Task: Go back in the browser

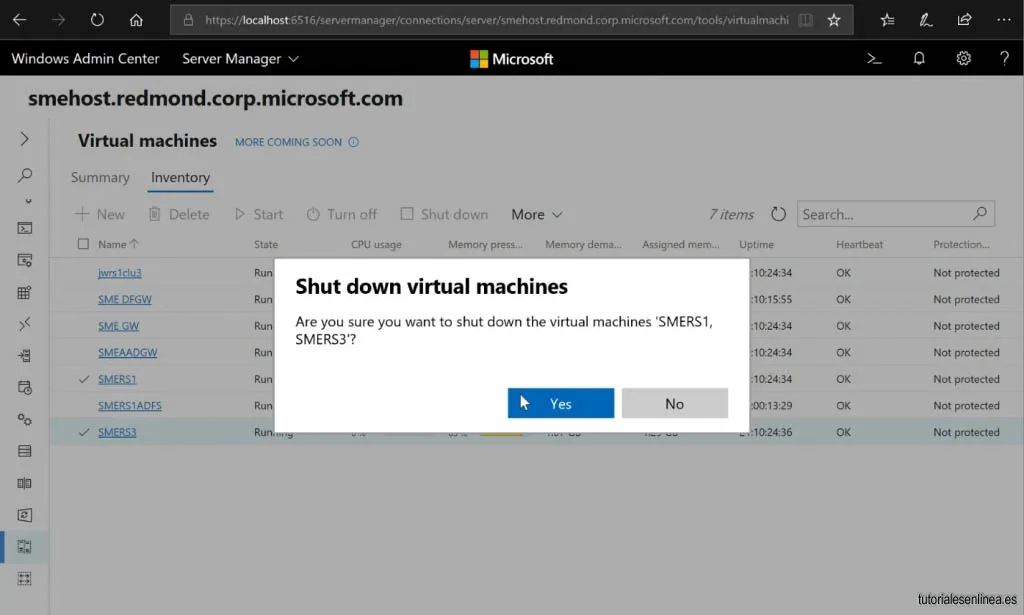Action: coord(20,20)
